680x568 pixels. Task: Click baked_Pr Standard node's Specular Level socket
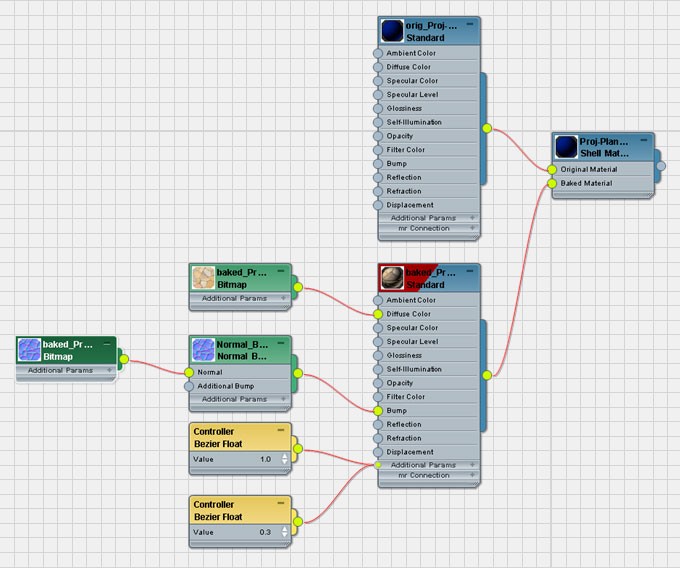coord(378,342)
